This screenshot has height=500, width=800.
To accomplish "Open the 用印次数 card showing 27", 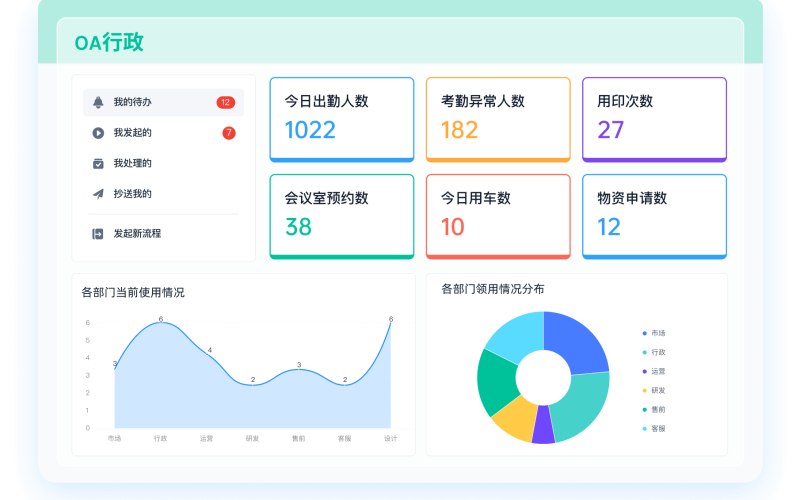I will [654, 119].
